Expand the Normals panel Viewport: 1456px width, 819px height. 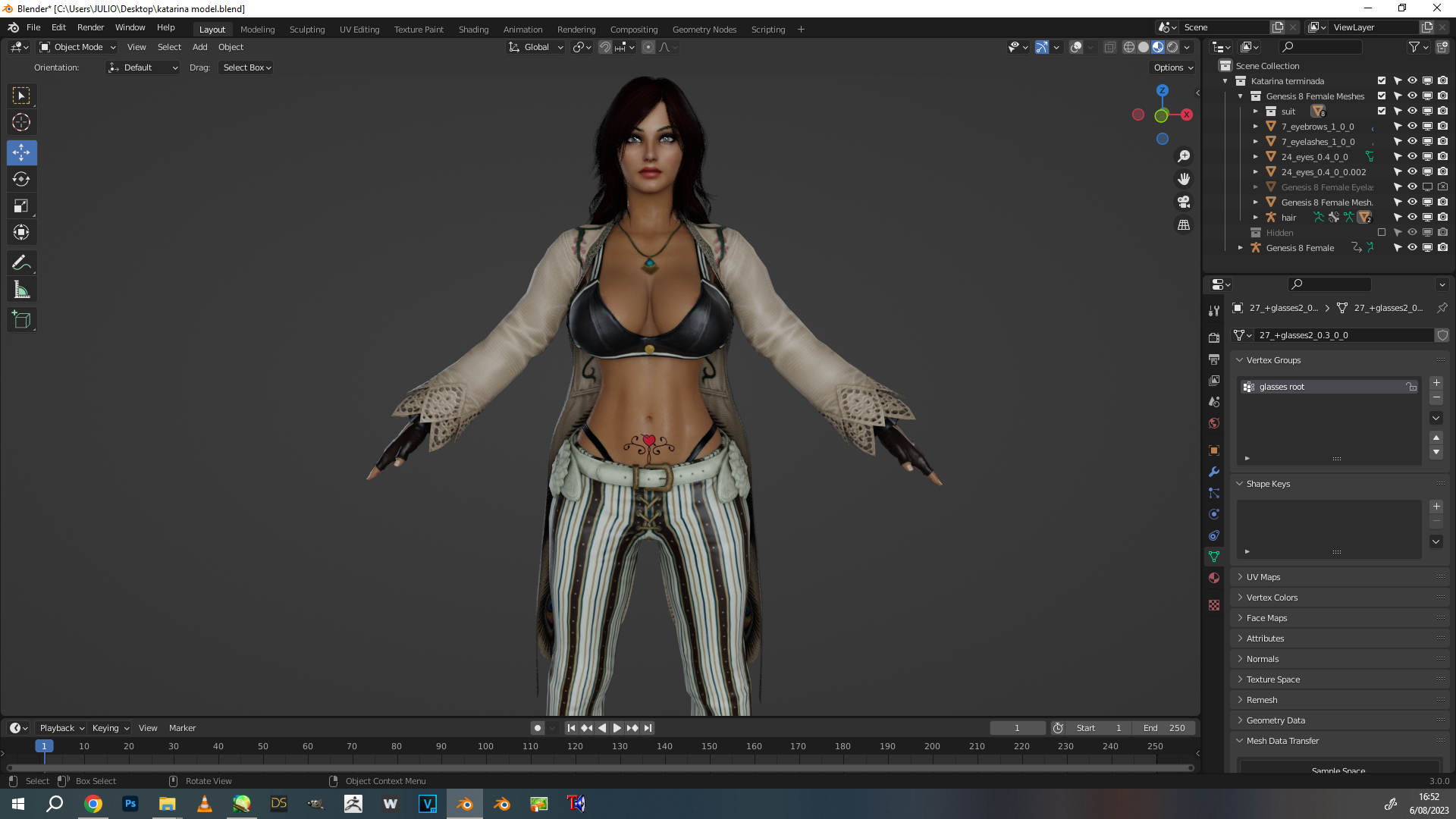point(1240,659)
